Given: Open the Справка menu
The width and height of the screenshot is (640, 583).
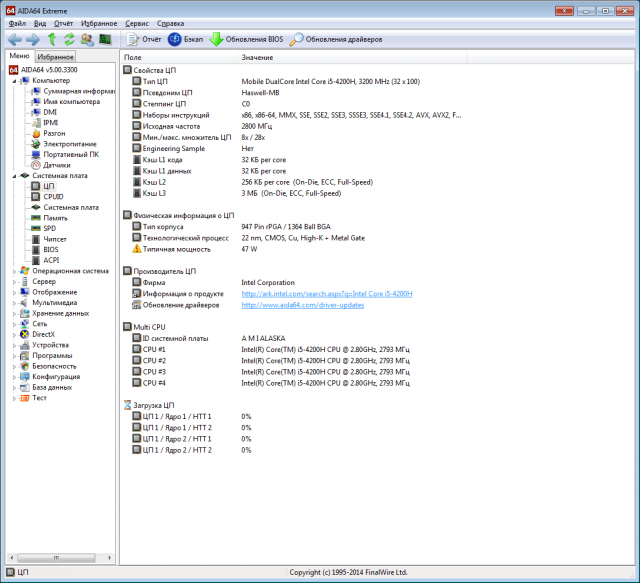Looking at the screenshot, I should pyautogui.click(x=171, y=24).
